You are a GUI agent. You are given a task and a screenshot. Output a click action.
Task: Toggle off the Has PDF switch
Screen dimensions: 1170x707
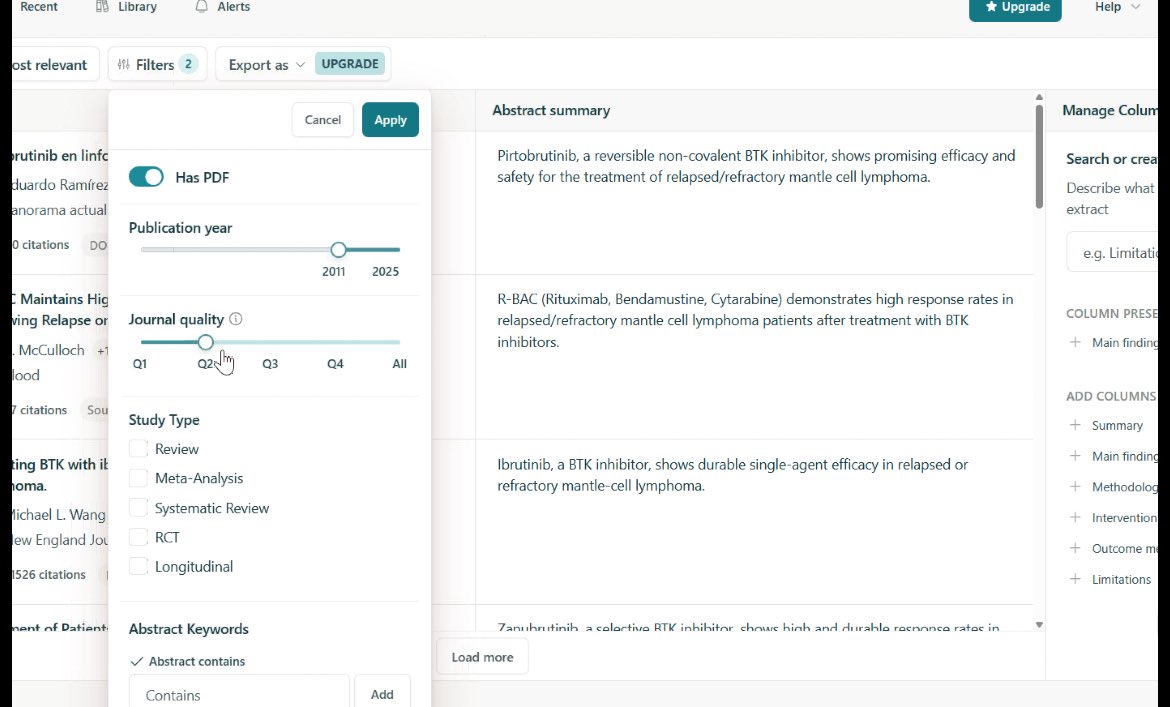(146, 175)
